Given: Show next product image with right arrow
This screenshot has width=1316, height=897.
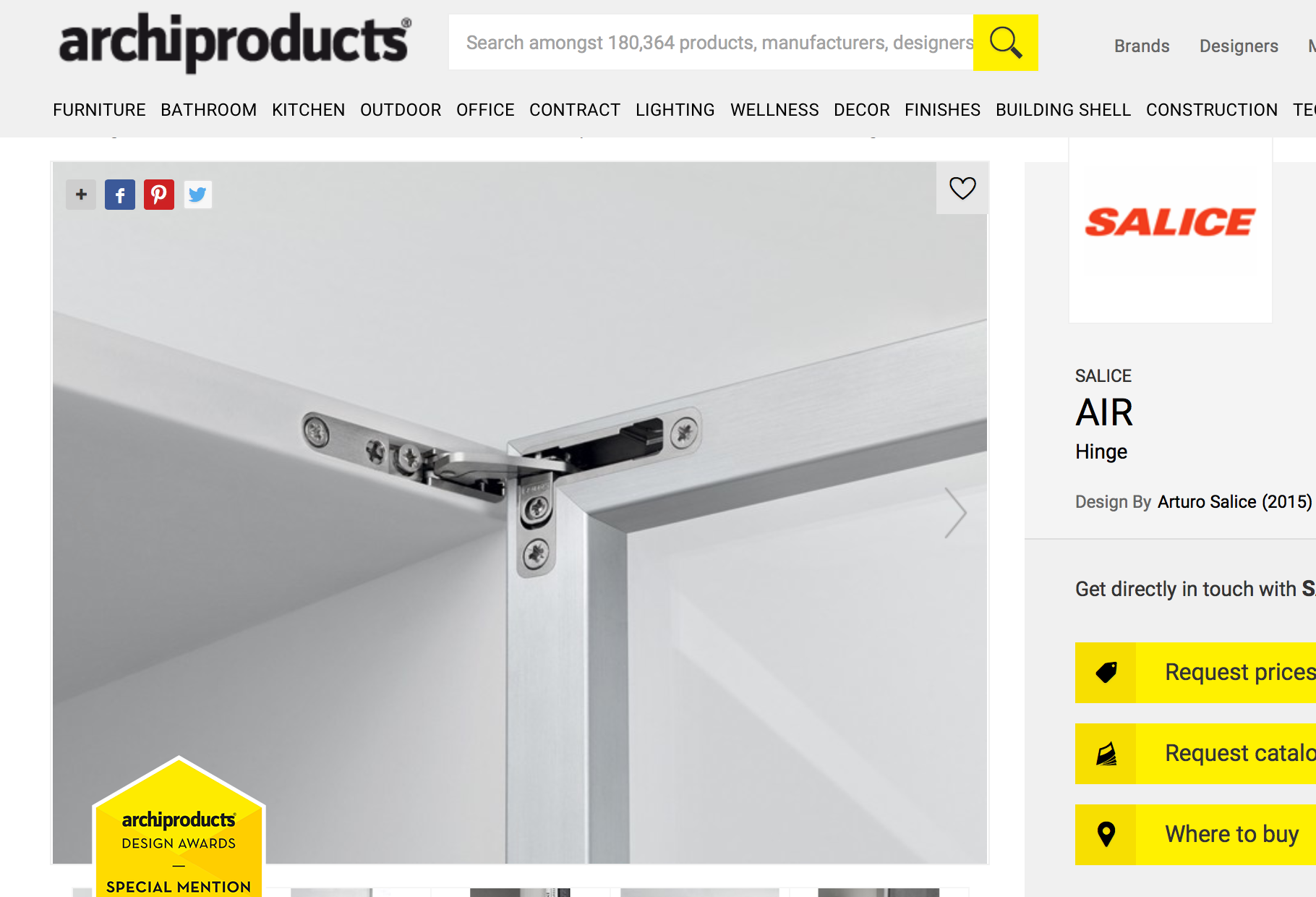Looking at the screenshot, I should 955,512.
